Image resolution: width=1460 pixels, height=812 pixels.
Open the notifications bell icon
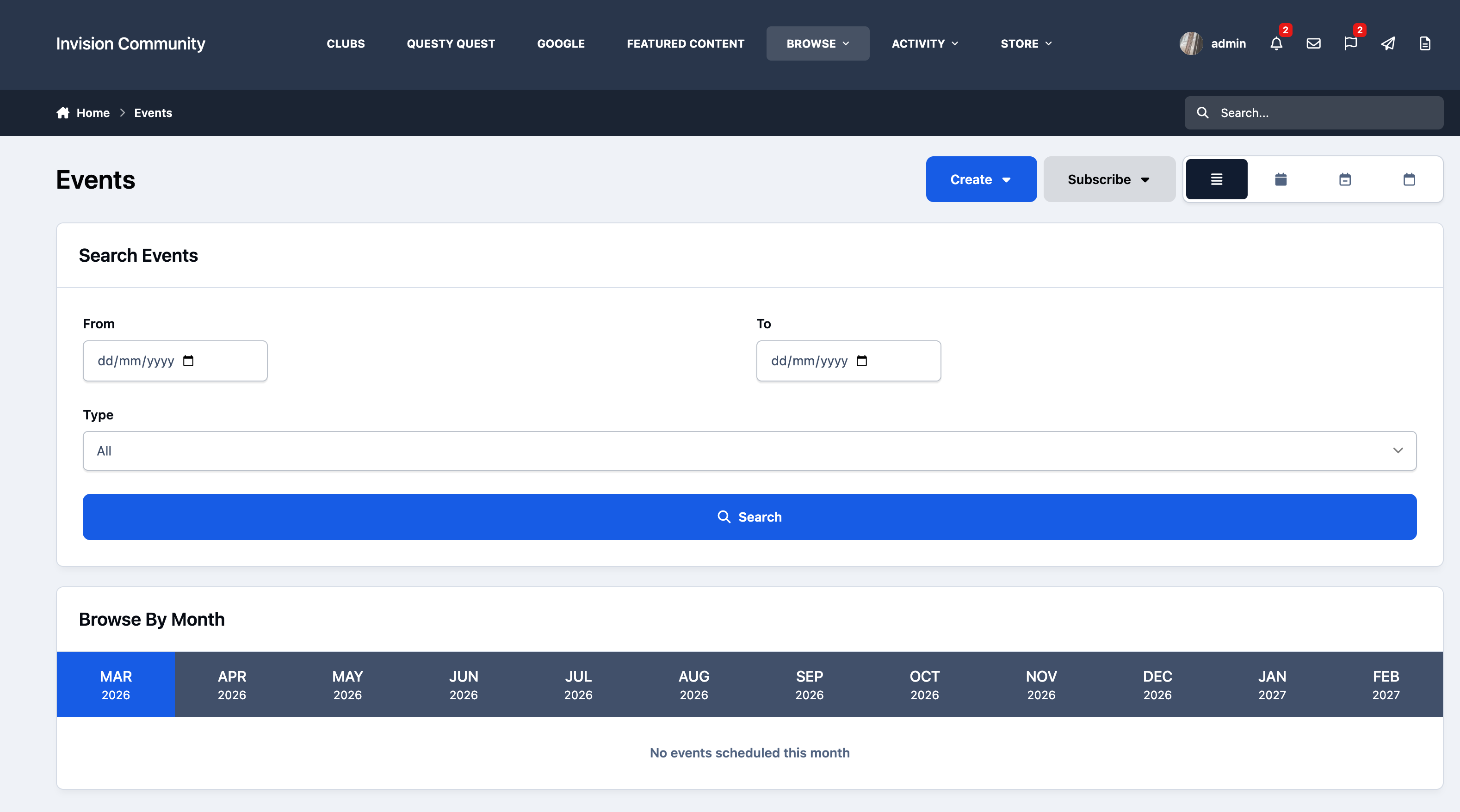(x=1276, y=43)
